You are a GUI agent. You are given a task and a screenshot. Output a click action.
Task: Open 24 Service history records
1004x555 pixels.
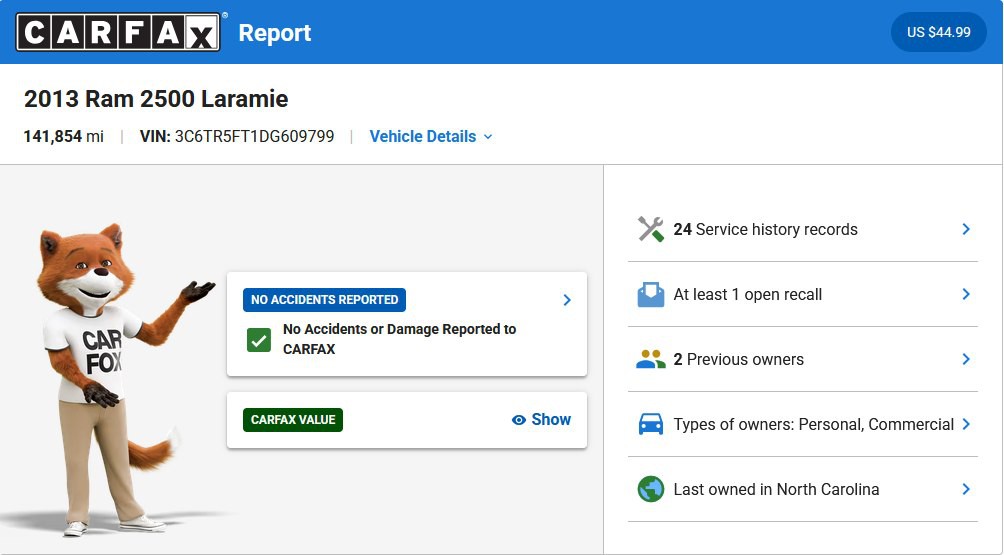[803, 229]
